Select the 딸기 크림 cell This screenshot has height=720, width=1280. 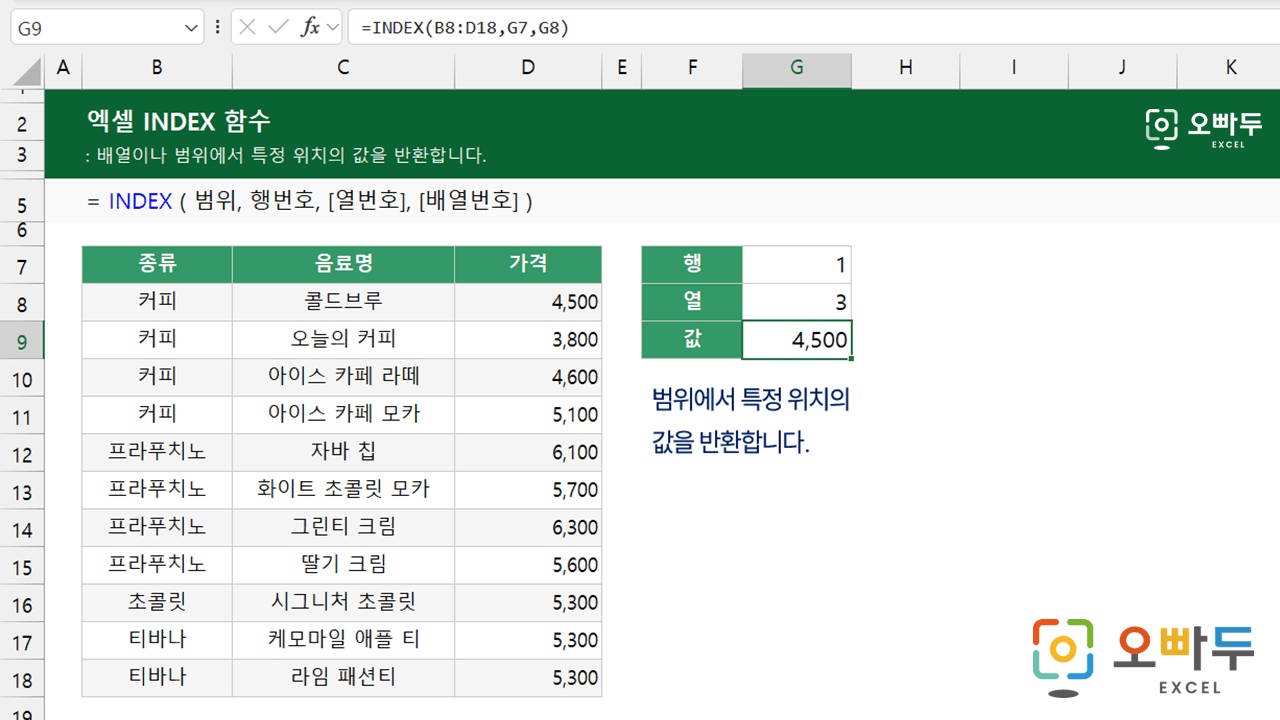pyautogui.click(x=343, y=565)
